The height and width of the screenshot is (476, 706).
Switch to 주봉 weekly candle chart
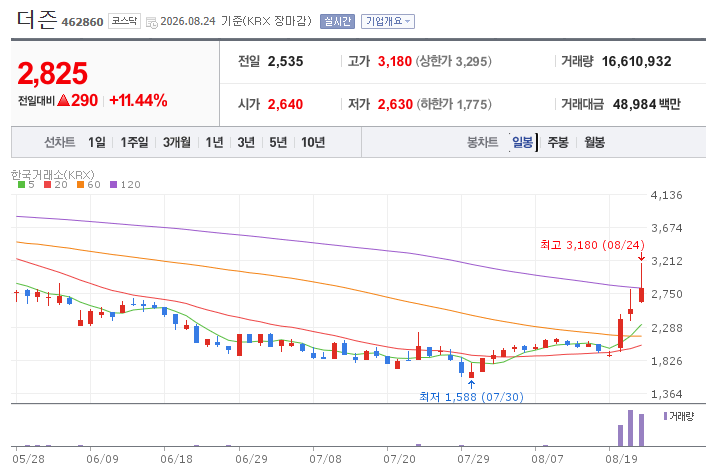pyautogui.click(x=558, y=142)
